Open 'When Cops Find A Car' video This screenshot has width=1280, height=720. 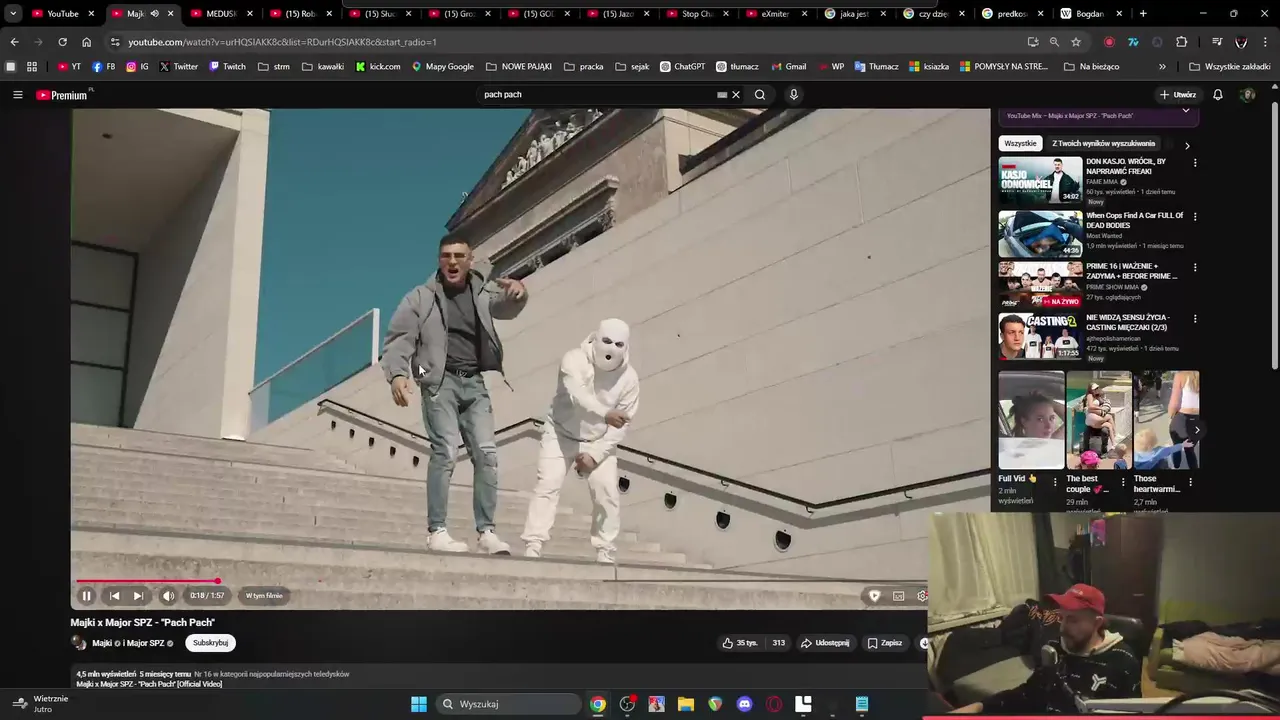(1040, 233)
